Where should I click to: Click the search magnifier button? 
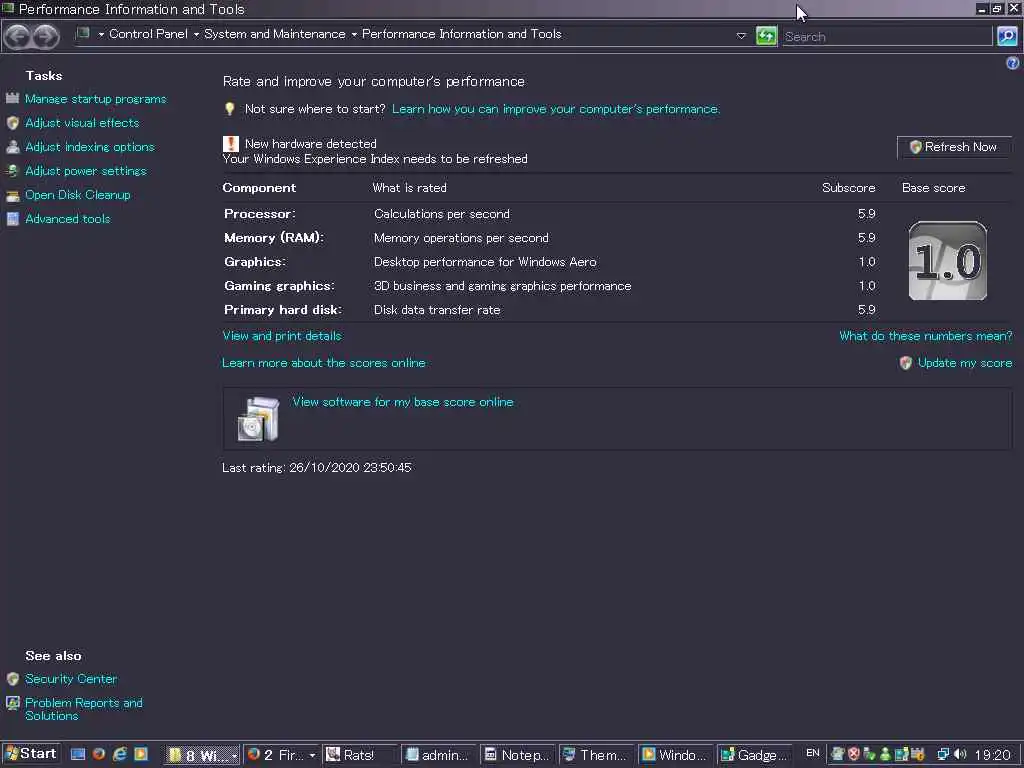[1007, 36]
